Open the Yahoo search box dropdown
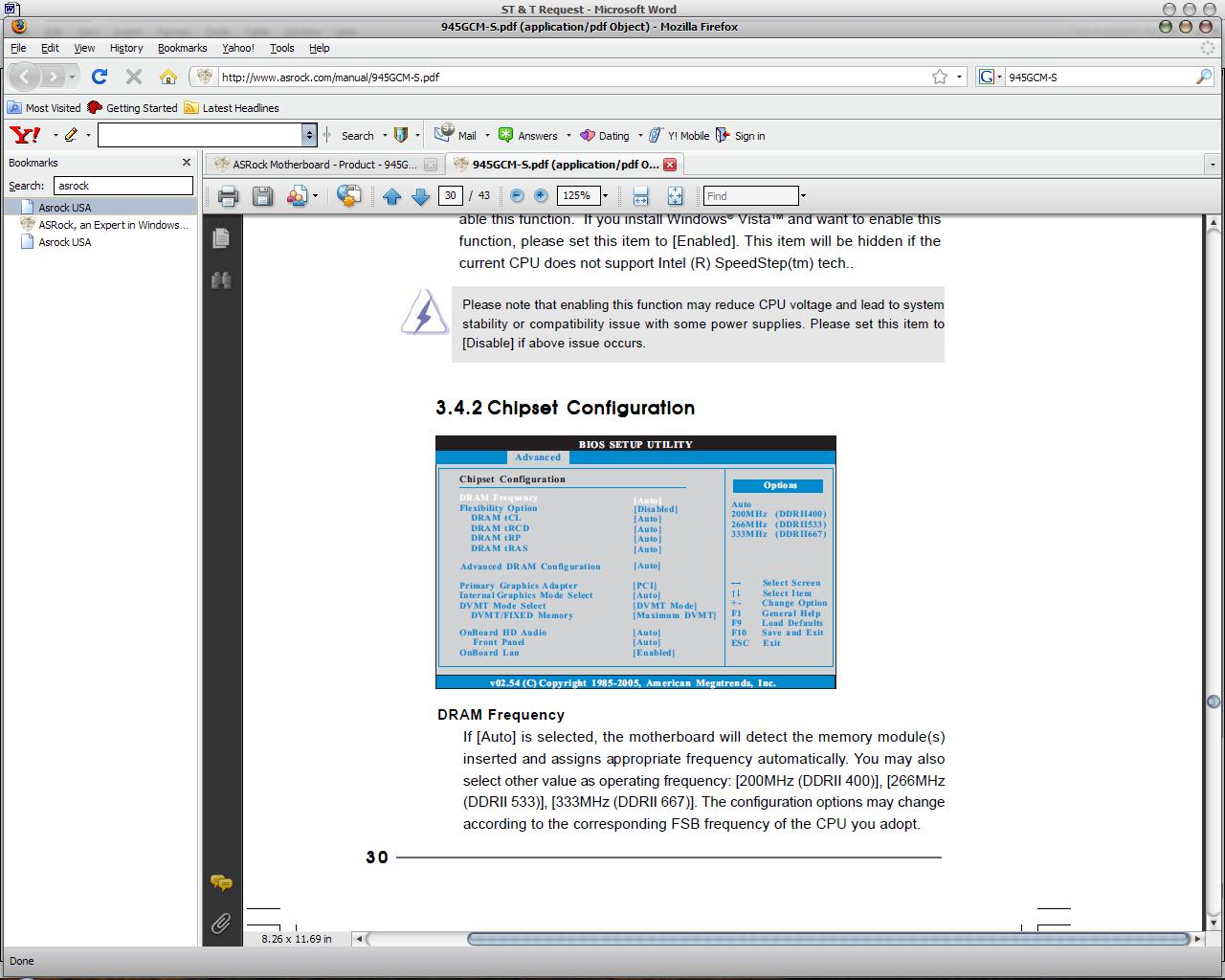This screenshot has height=980, width=1225. pyautogui.click(x=309, y=135)
